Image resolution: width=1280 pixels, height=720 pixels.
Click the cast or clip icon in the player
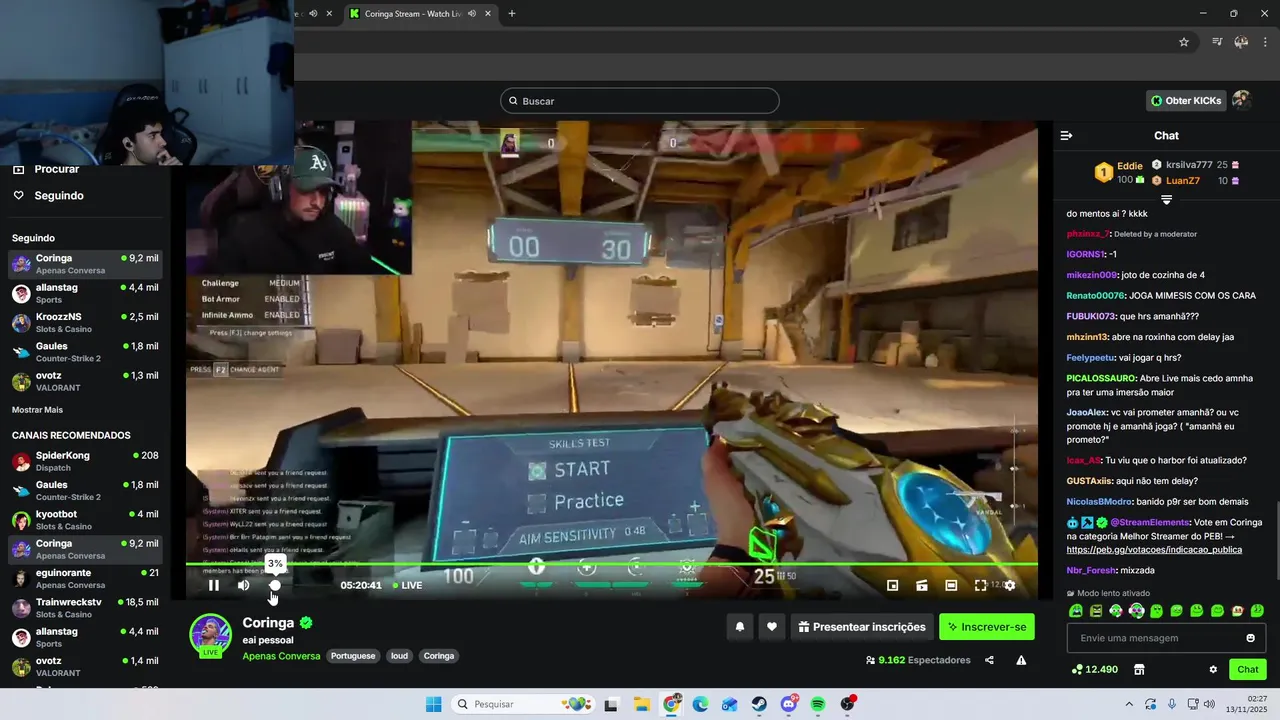[922, 585]
